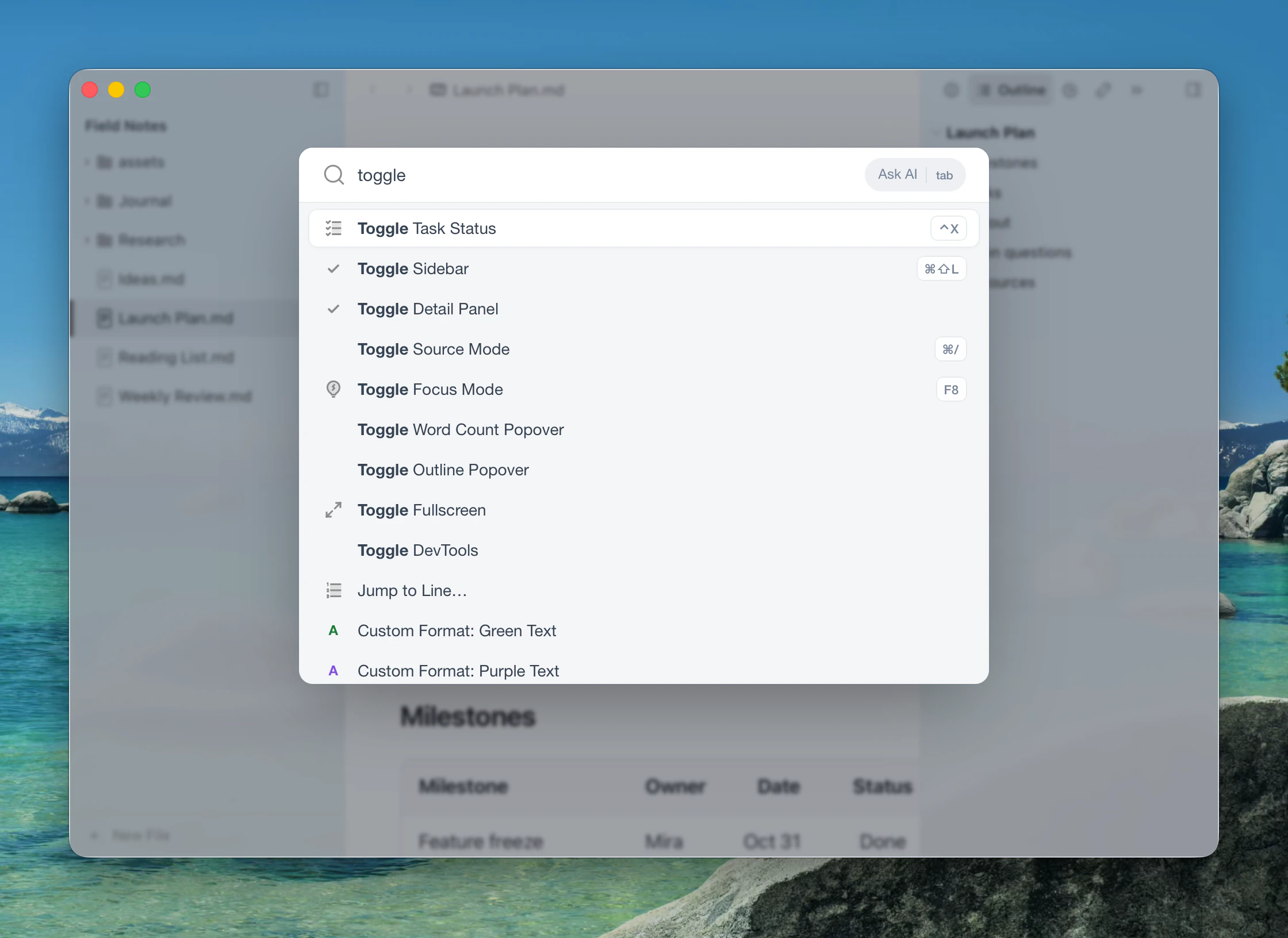Click the green A format icon

333,631
